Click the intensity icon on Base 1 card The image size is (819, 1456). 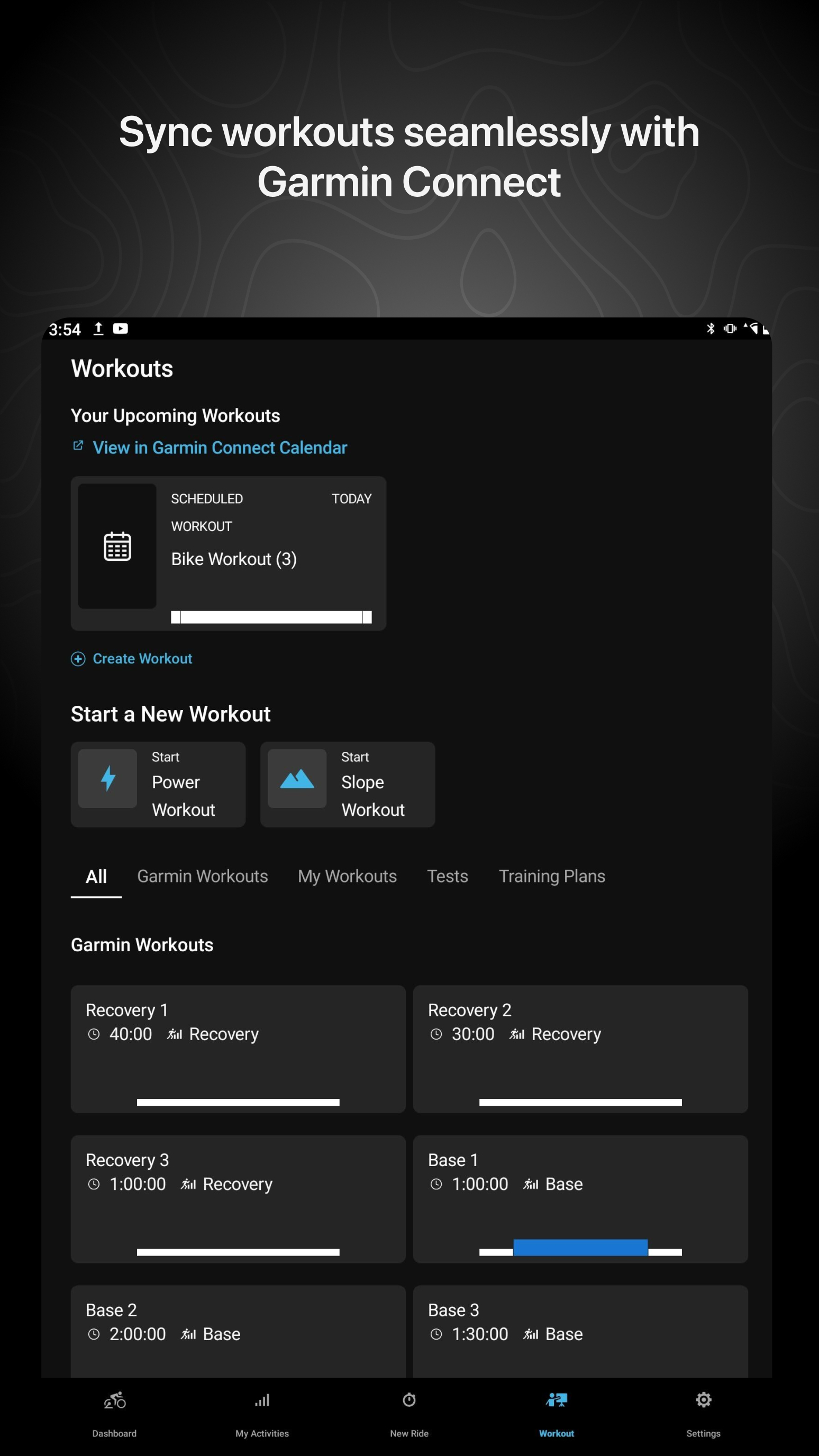point(531,1184)
